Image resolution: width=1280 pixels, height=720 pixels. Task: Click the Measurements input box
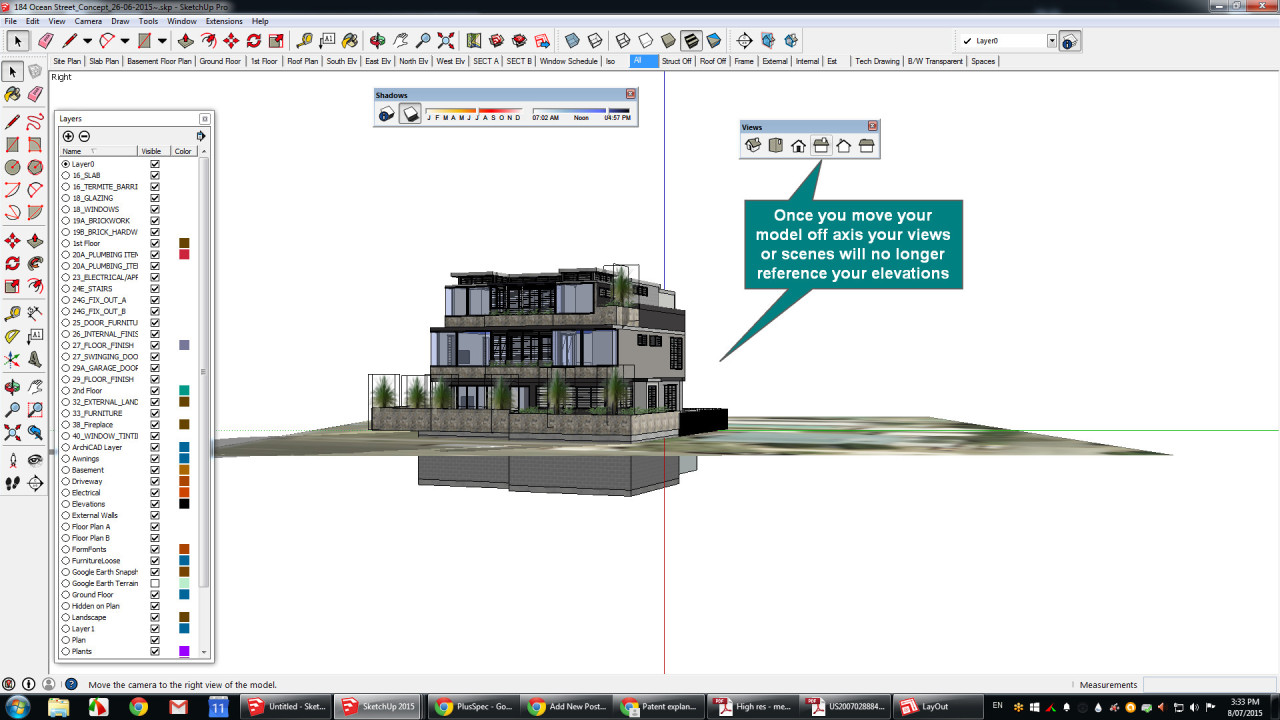click(x=1209, y=685)
